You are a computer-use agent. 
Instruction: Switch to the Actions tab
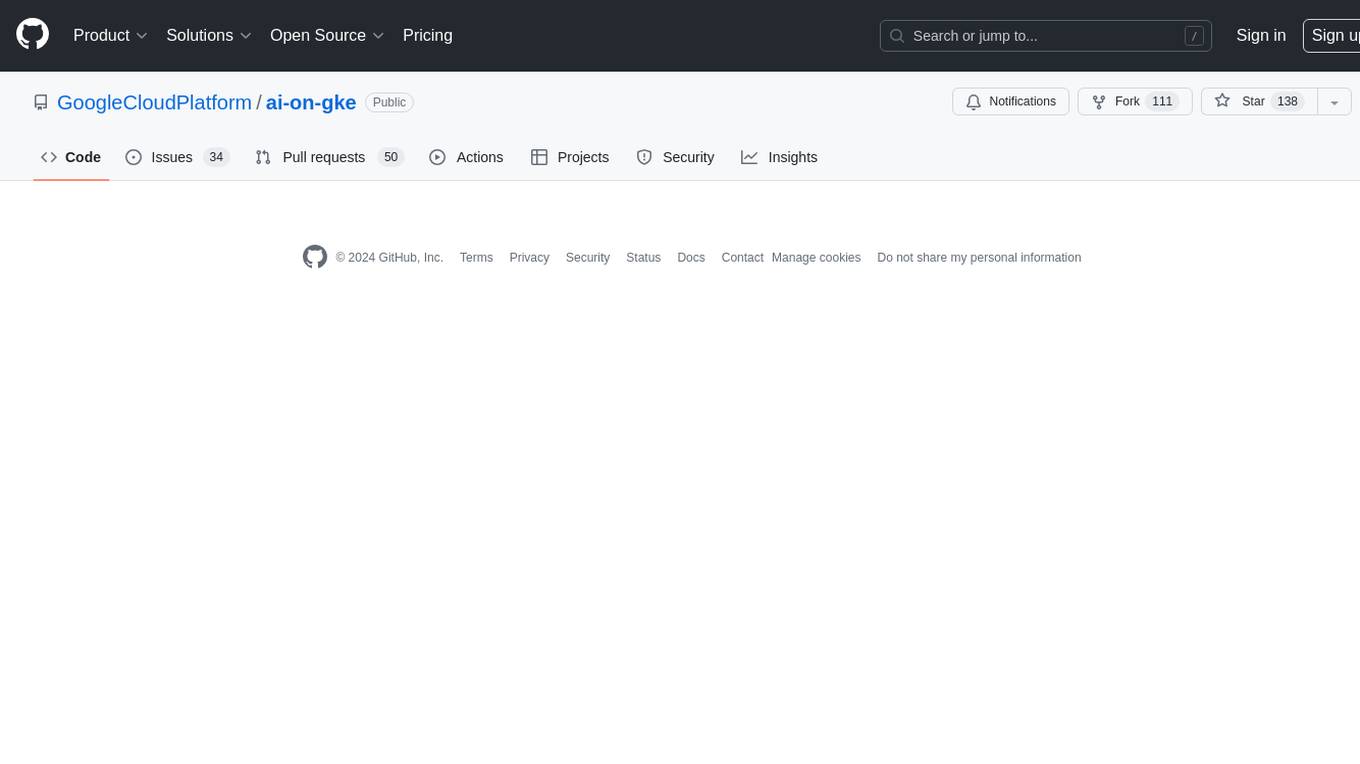(x=466, y=157)
